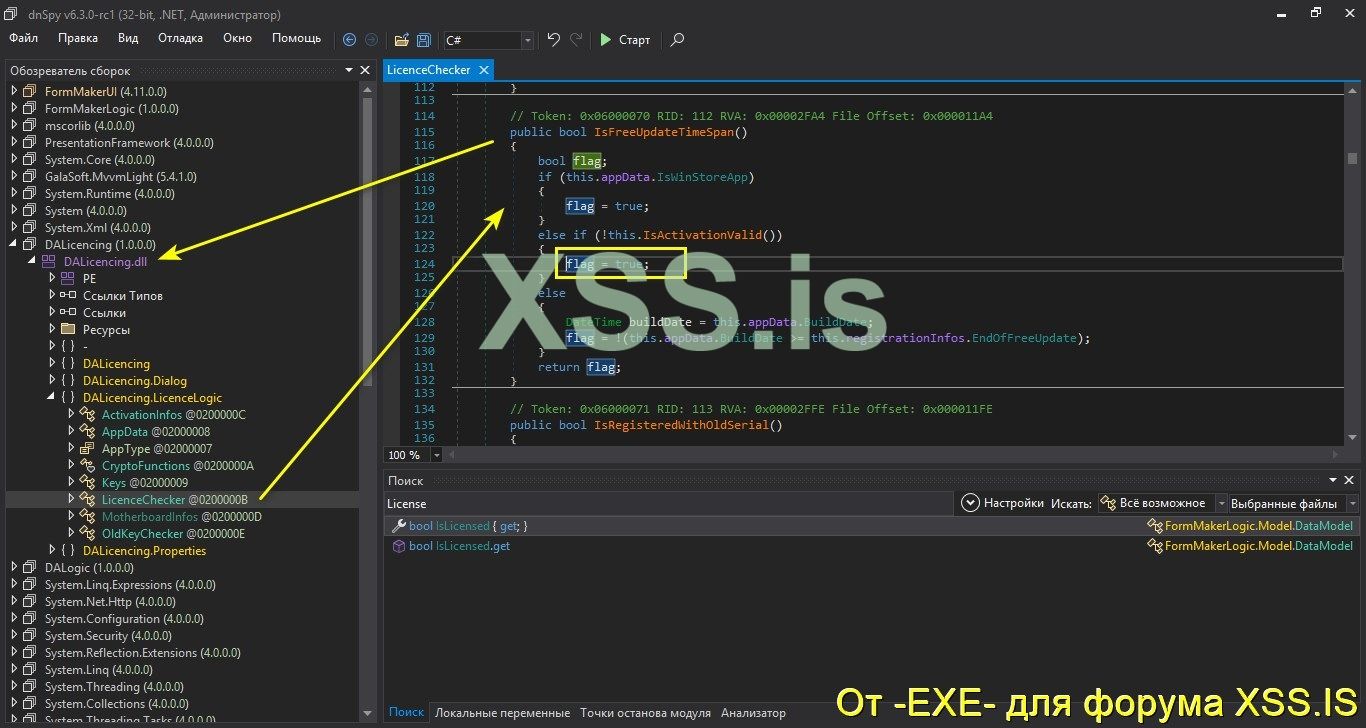Expand the System.Core (4.0.0.0) assembly node
Screen dimensions: 1366x728
pyautogui.click(x=12, y=159)
